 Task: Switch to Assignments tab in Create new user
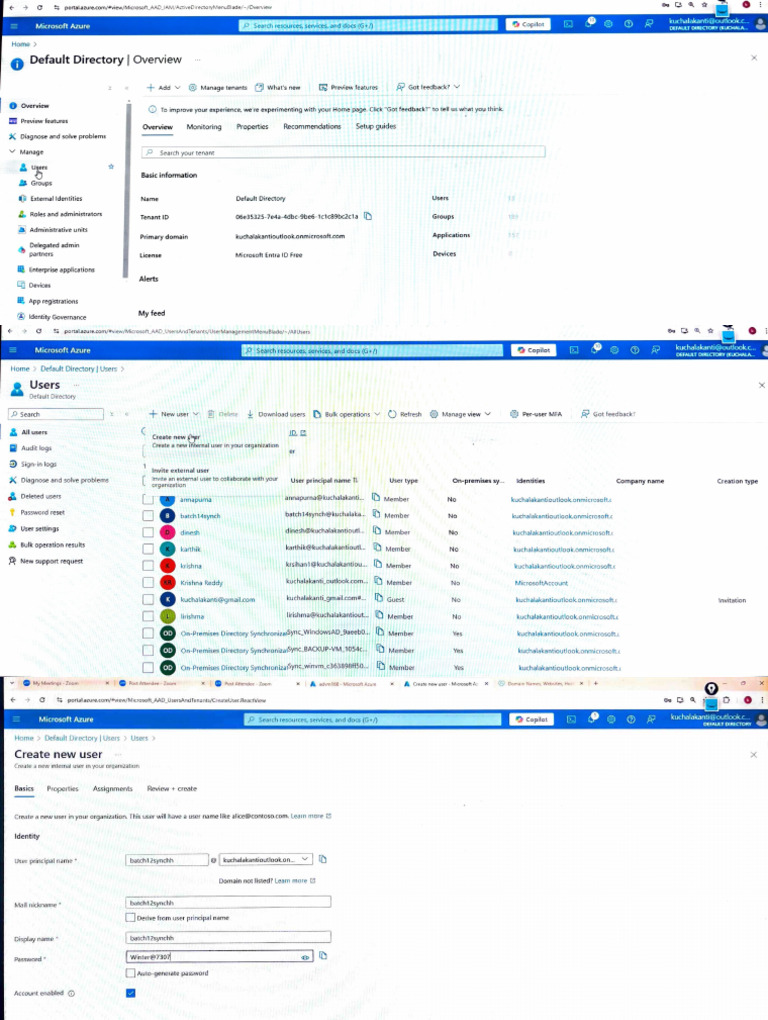click(113, 788)
